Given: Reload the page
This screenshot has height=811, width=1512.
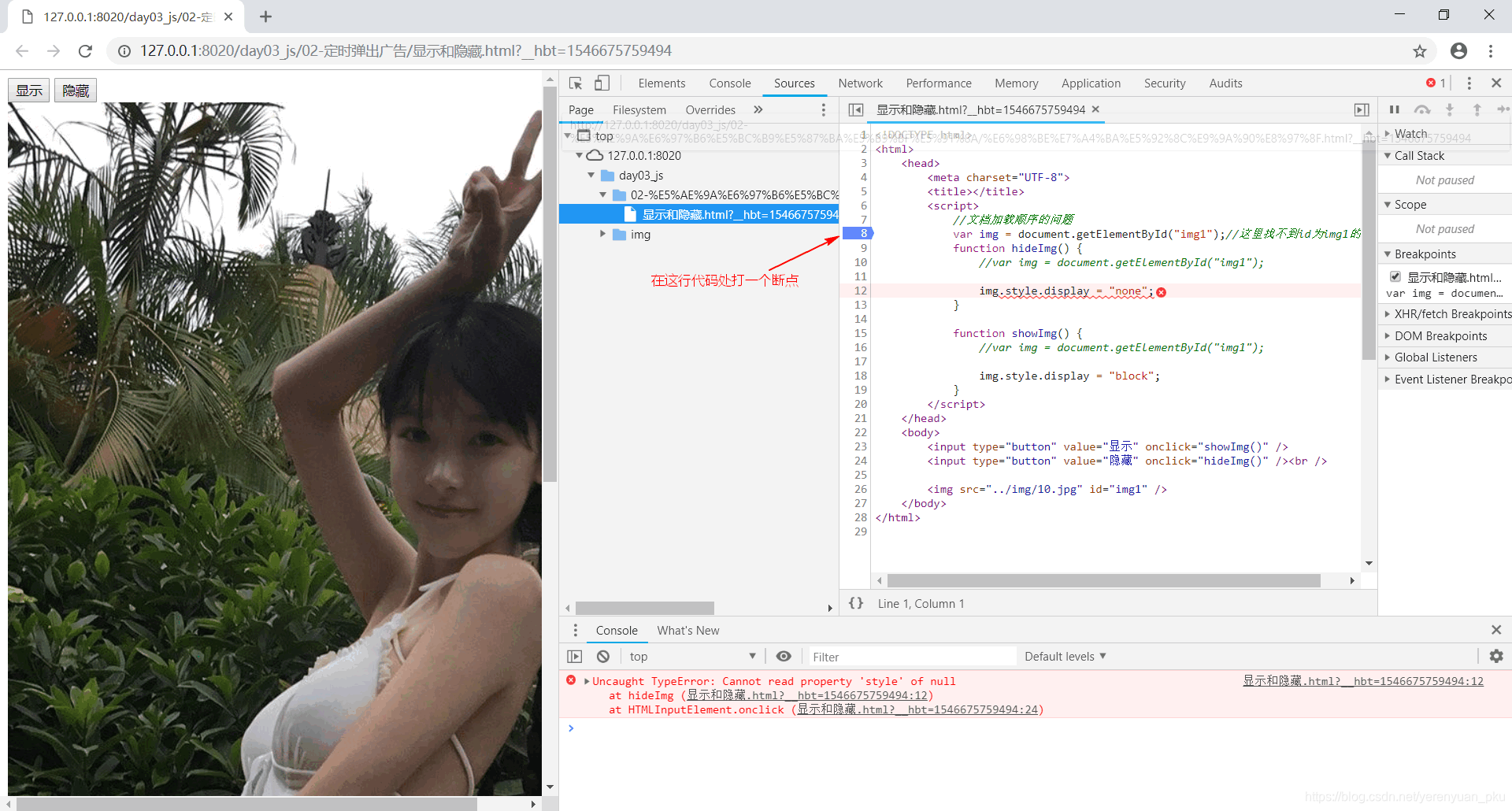Looking at the screenshot, I should (x=85, y=51).
